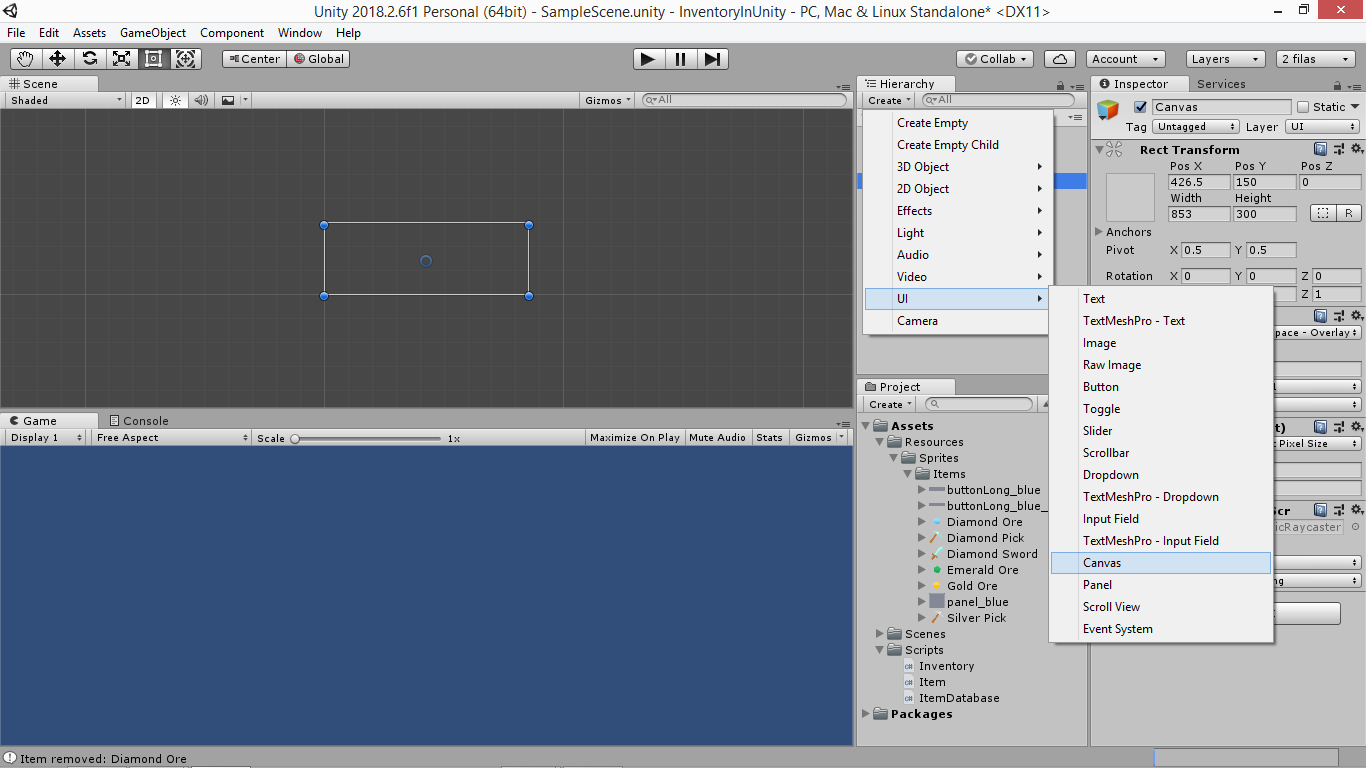
Task: Click the Play button
Action: click(648, 59)
